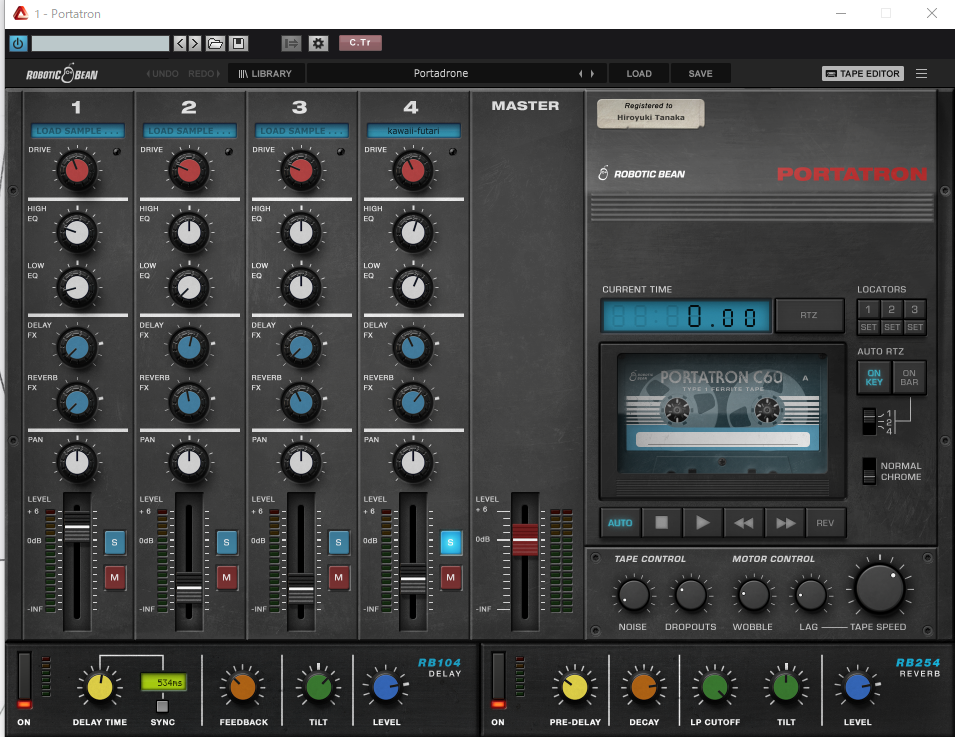Click the WOBBLE knob
The width and height of the screenshot is (955, 737).
753,595
